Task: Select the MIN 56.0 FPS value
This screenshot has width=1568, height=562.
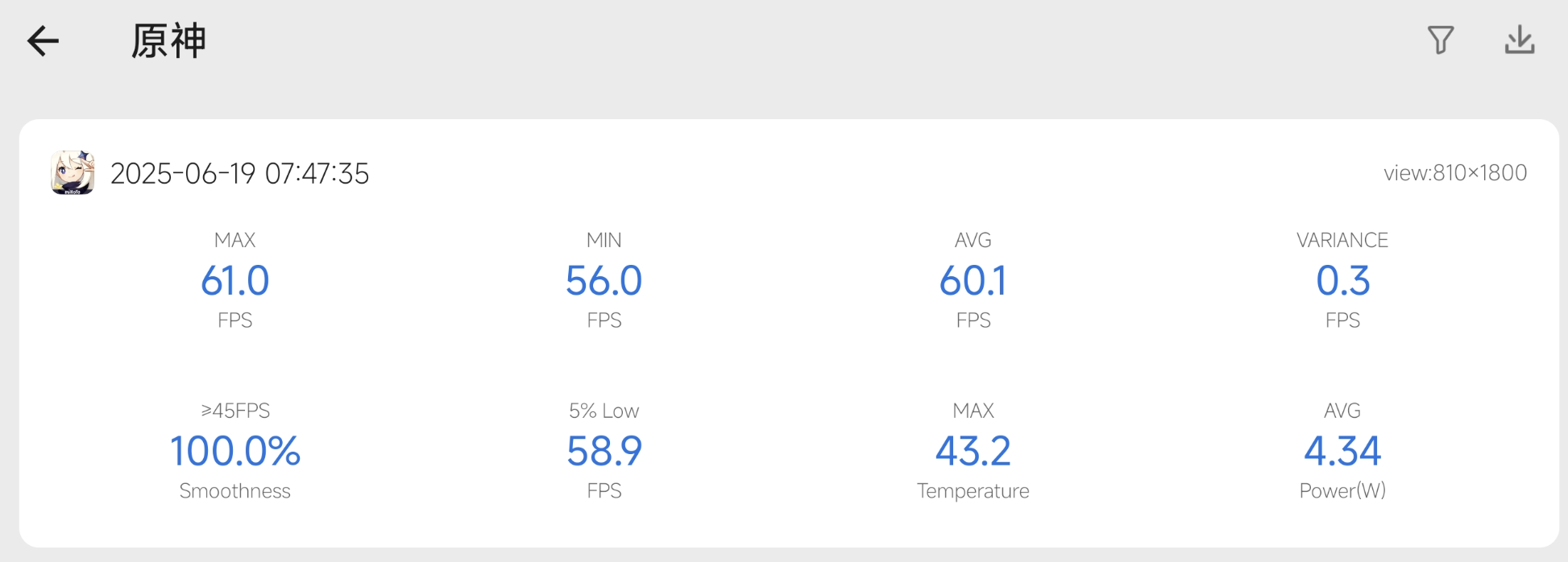Action: 604,281
